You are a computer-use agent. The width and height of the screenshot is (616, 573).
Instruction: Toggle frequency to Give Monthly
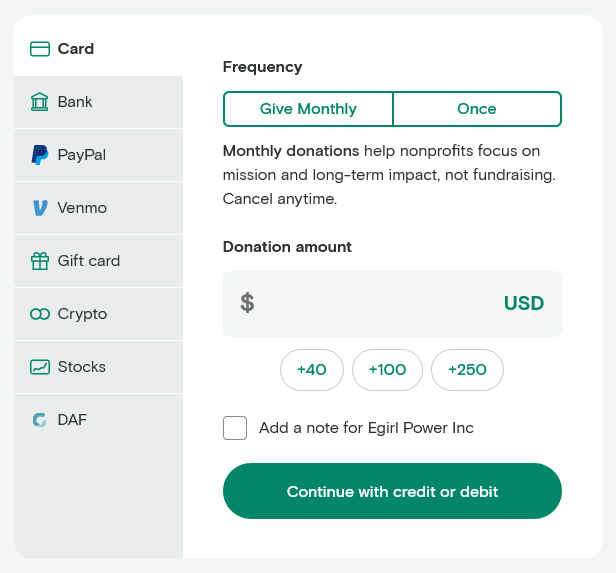point(308,109)
